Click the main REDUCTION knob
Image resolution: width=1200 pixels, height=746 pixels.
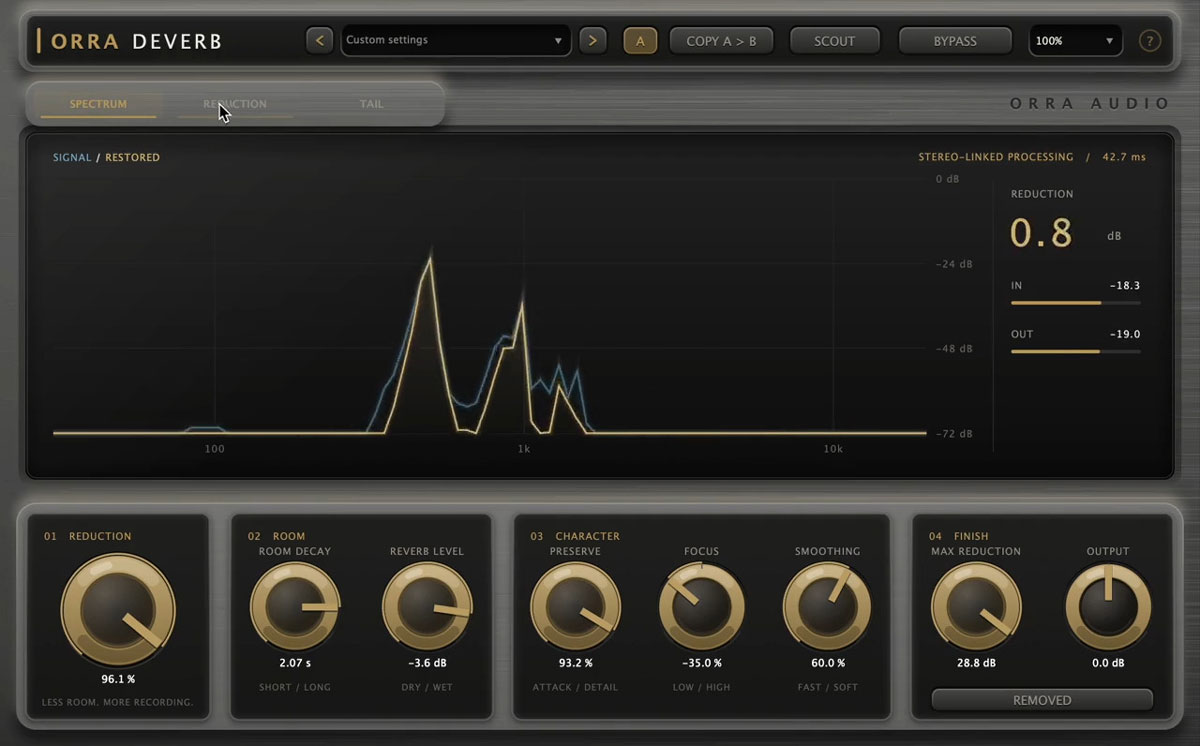118,610
